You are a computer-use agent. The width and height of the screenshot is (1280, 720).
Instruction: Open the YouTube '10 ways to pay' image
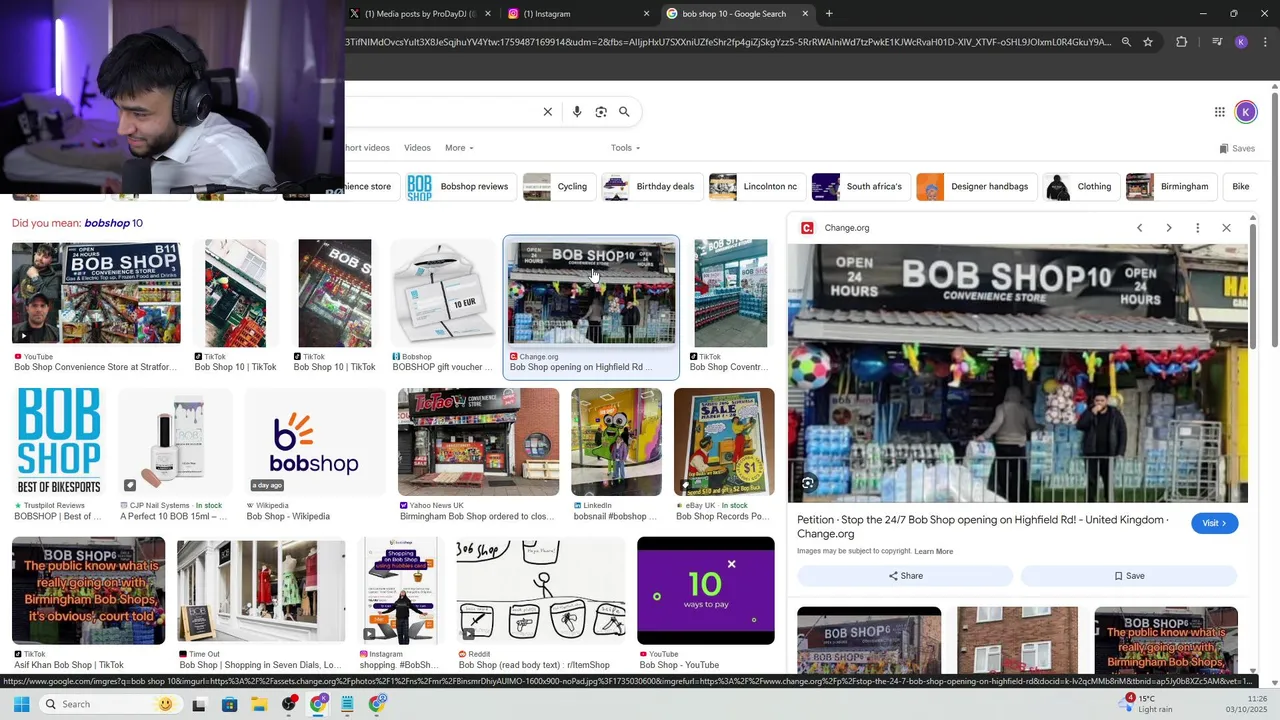[706, 590]
